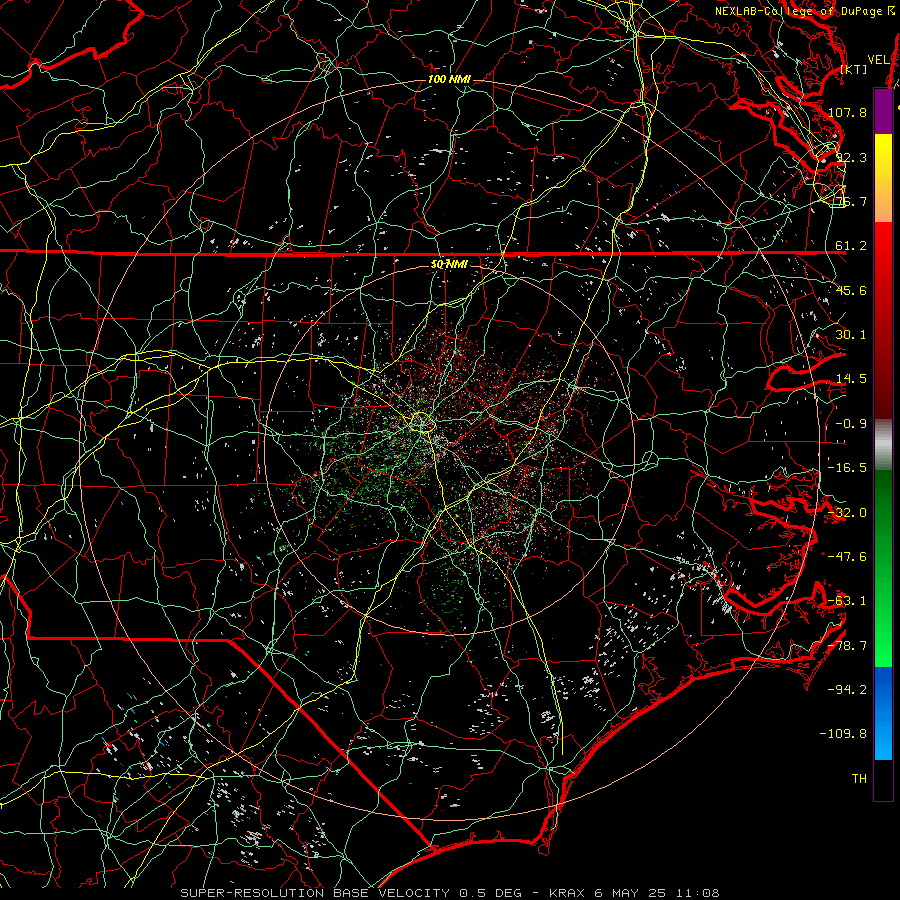Select the green segment of the color bar

coord(883,568)
